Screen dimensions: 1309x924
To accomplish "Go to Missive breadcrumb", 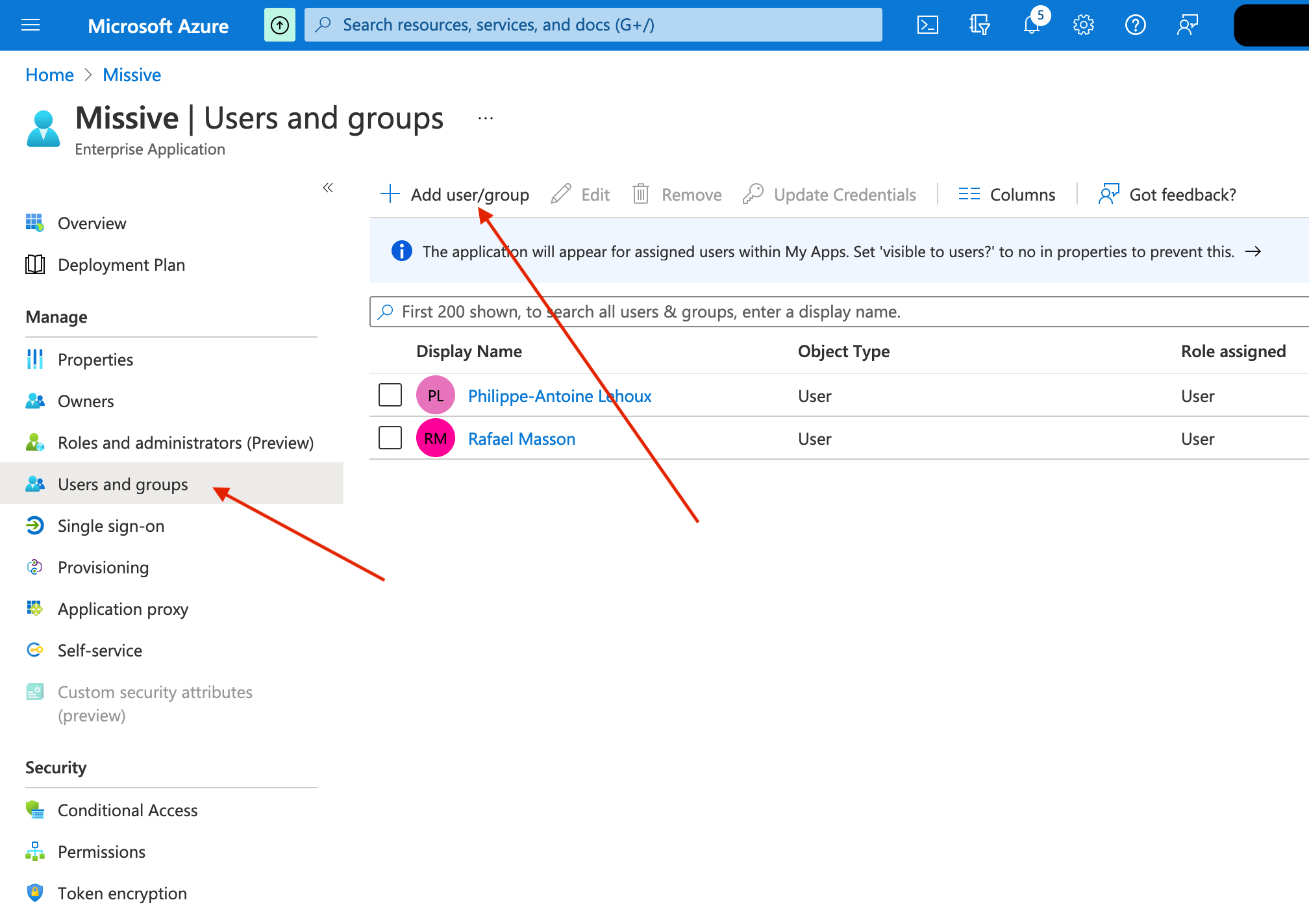I will pos(132,75).
